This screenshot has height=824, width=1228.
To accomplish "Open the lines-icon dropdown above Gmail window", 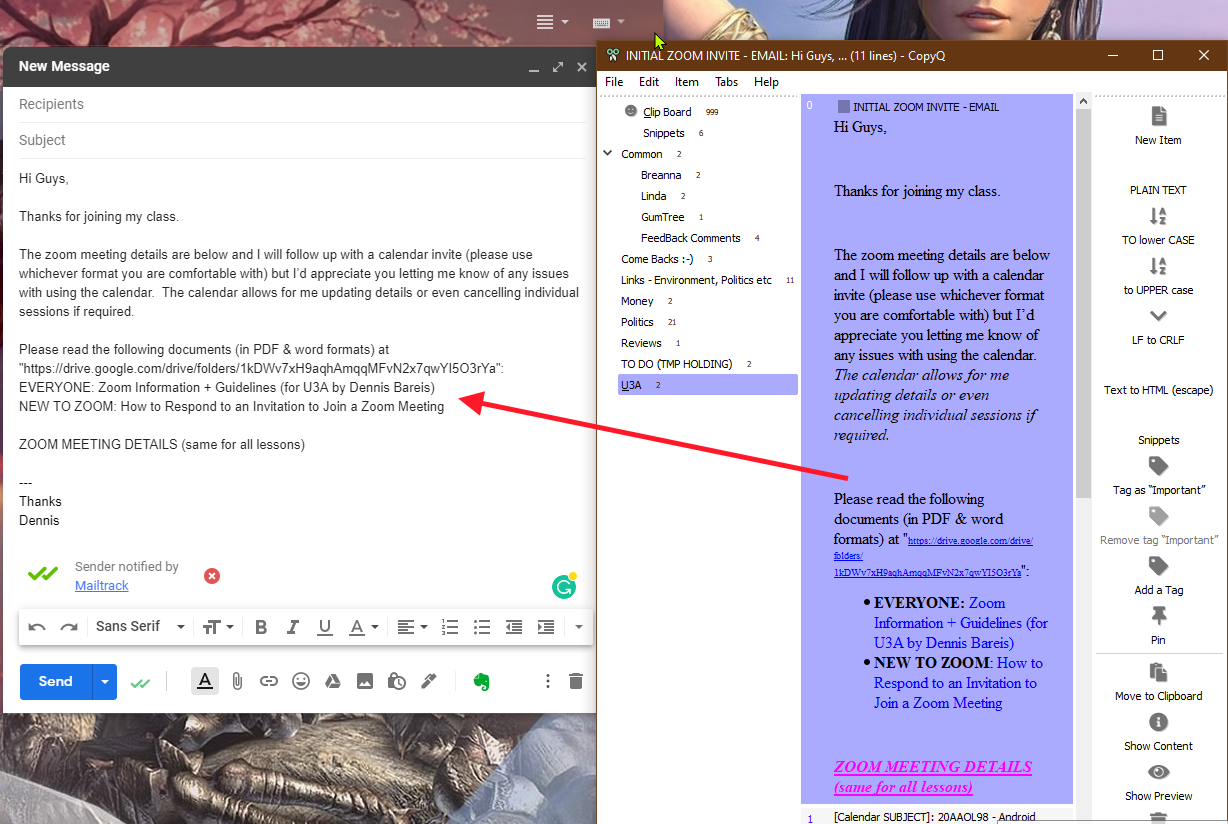I will pos(552,22).
